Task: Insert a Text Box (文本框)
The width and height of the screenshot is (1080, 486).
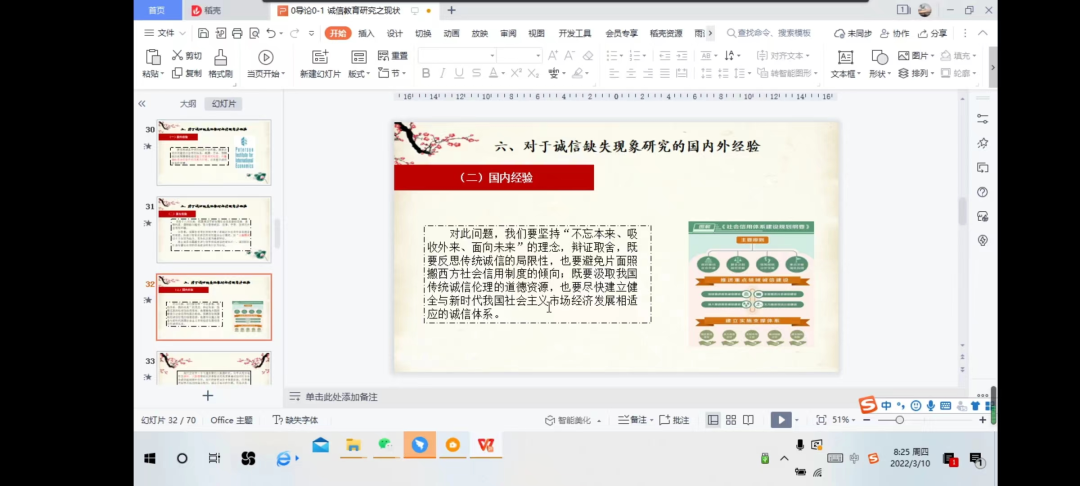Action: [845, 57]
